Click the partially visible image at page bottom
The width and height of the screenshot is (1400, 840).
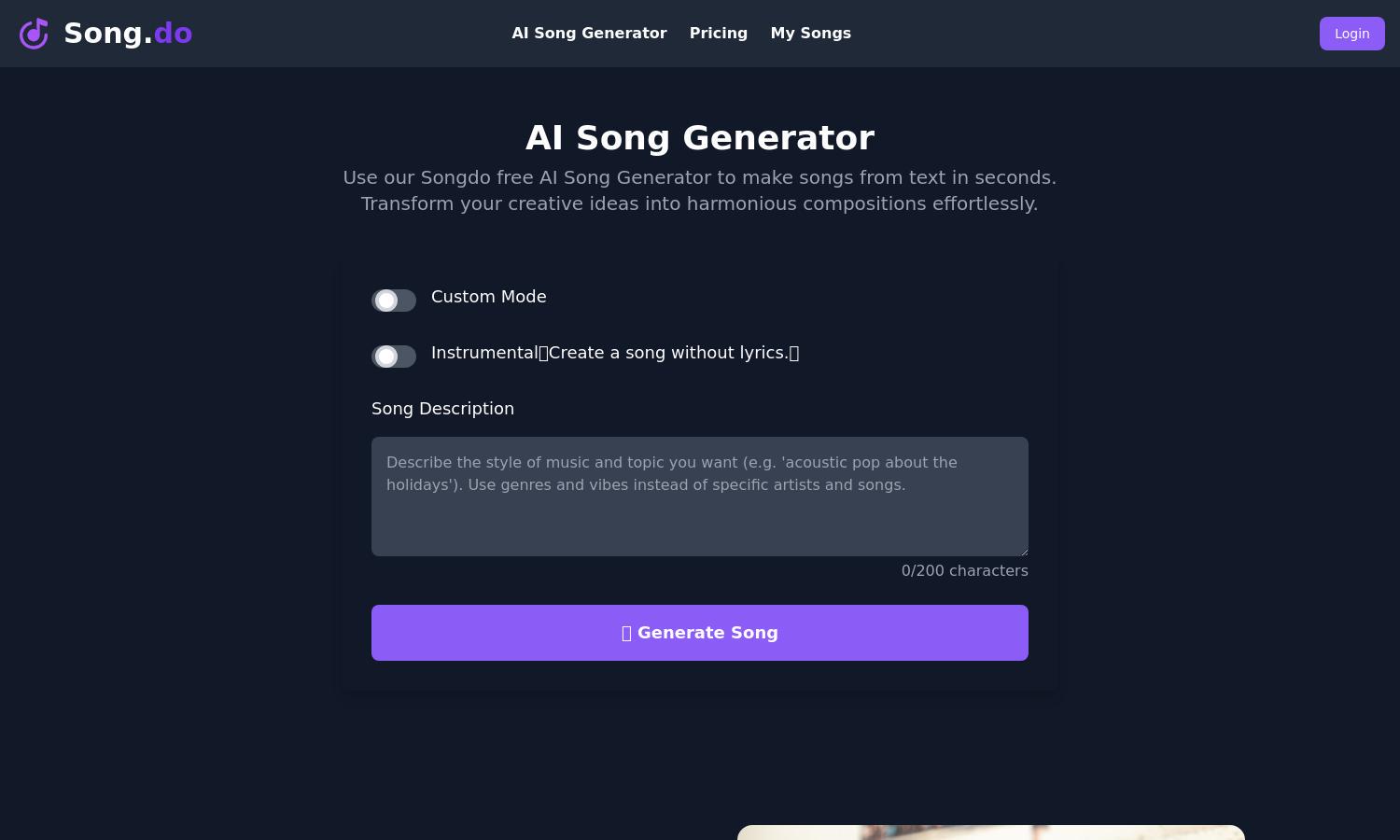pos(991,833)
